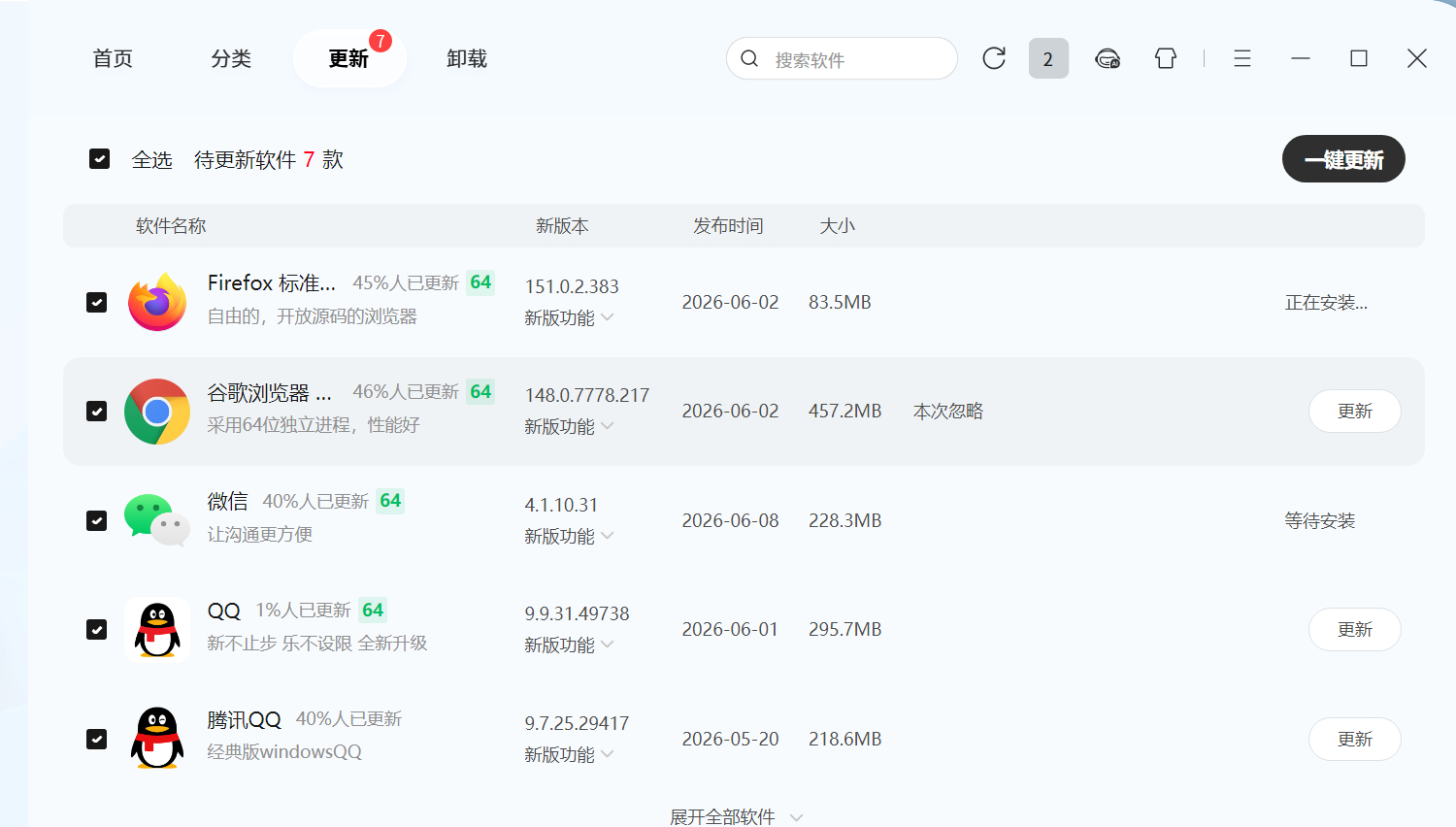The image size is (1456, 827).
Task: Click the 64-bit badge on WeChat row
Action: point(390,501)
